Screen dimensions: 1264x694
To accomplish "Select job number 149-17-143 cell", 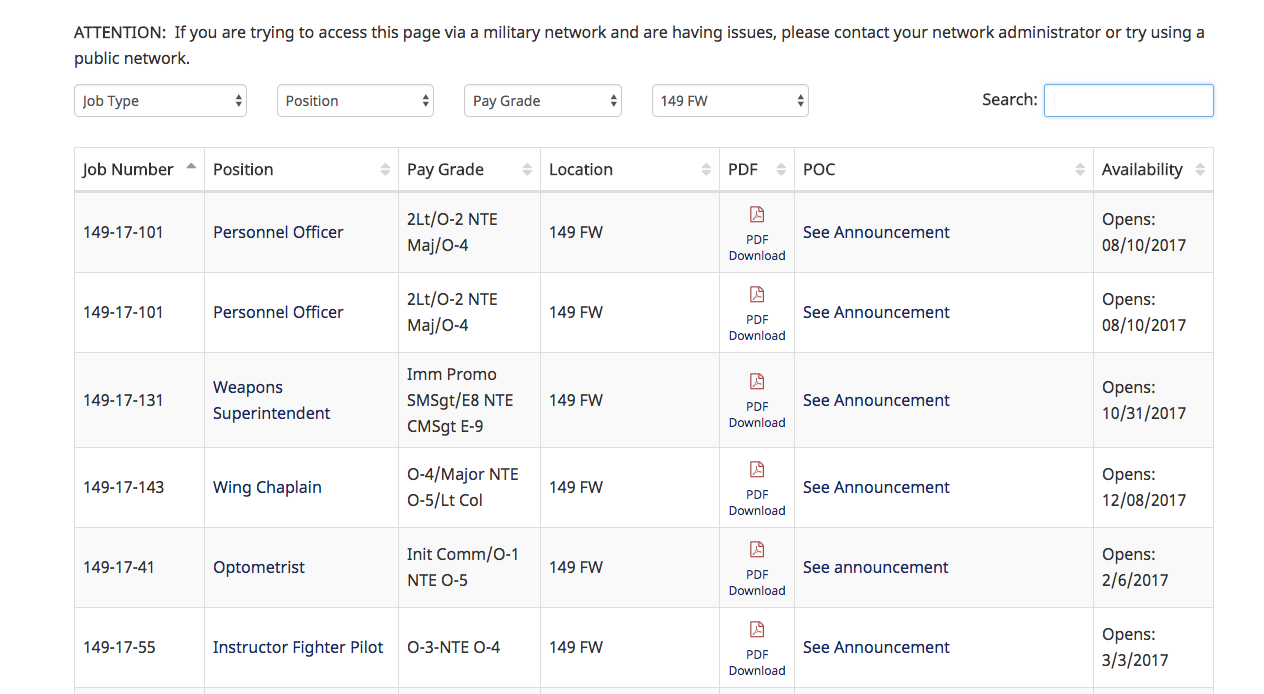I will pyautogui.click(x=140, y=487).
